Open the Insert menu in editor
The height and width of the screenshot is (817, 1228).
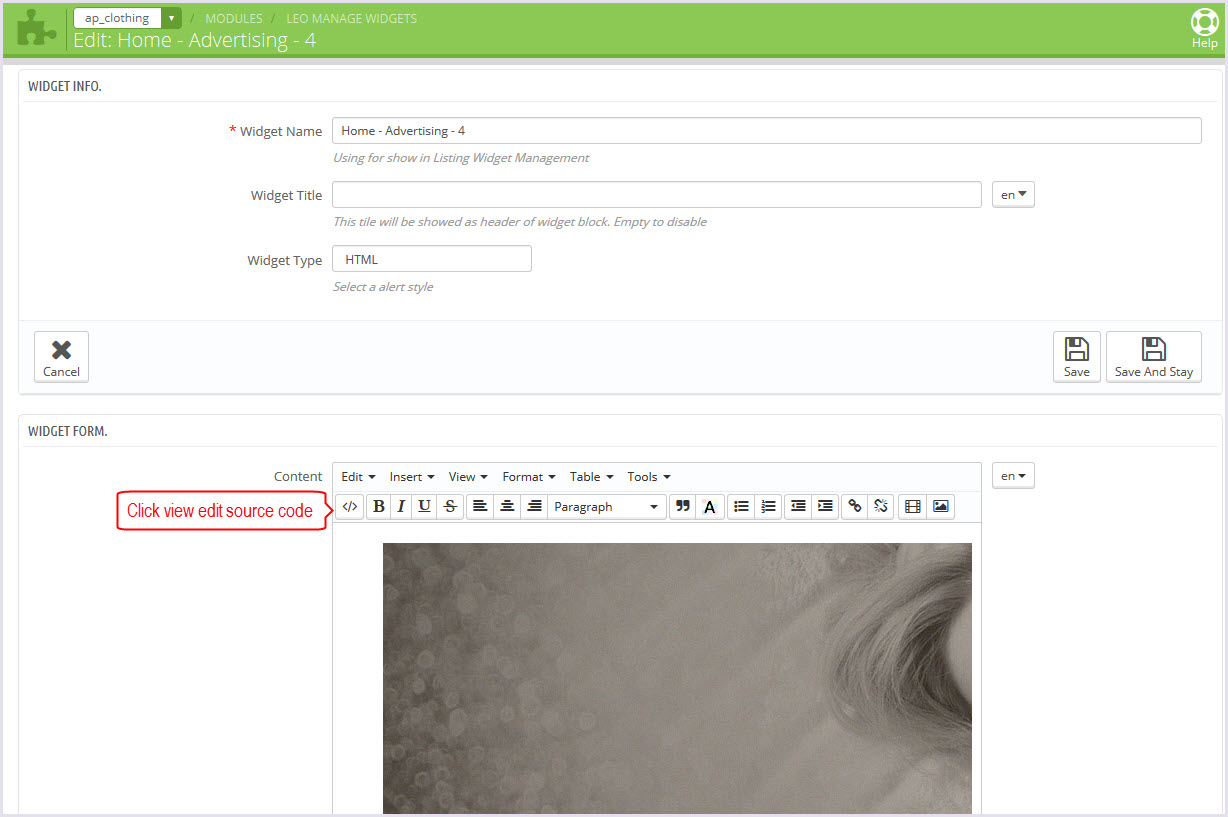coord(412,477)
